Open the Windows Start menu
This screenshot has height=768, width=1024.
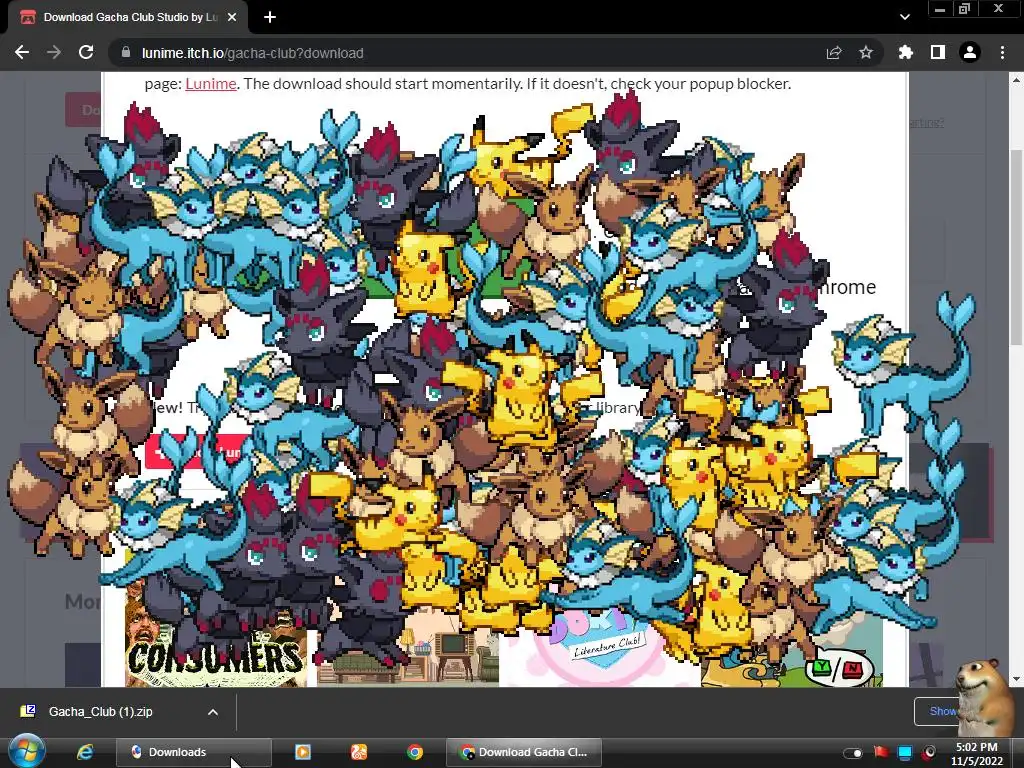(26, 751)
